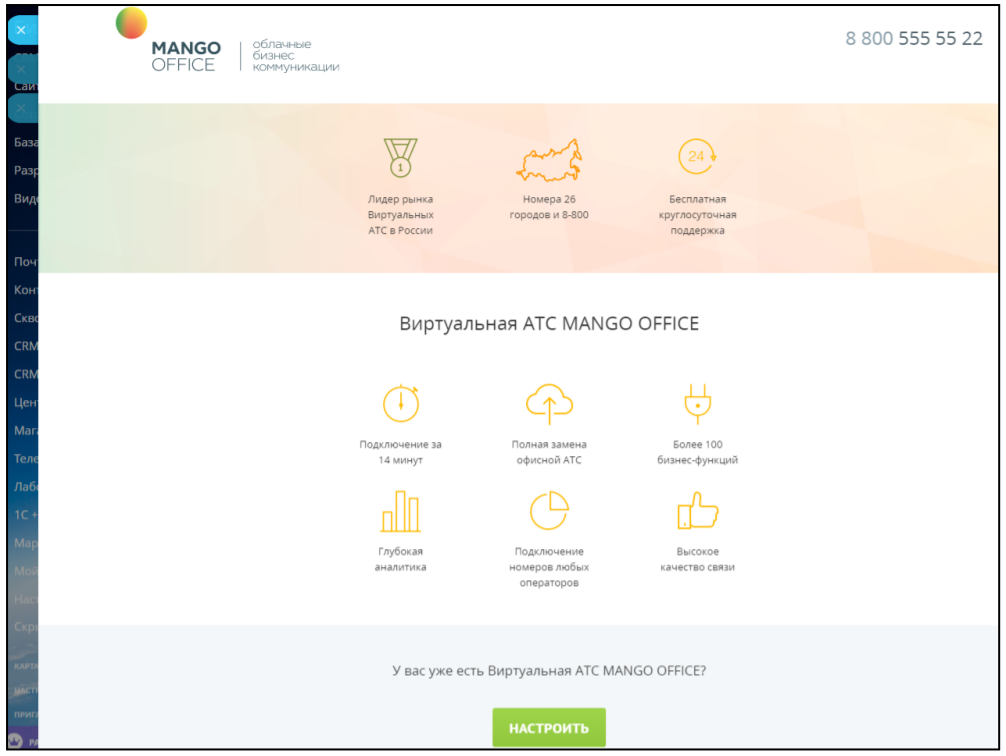Click the pie chart operators icon

pos(549,511)
